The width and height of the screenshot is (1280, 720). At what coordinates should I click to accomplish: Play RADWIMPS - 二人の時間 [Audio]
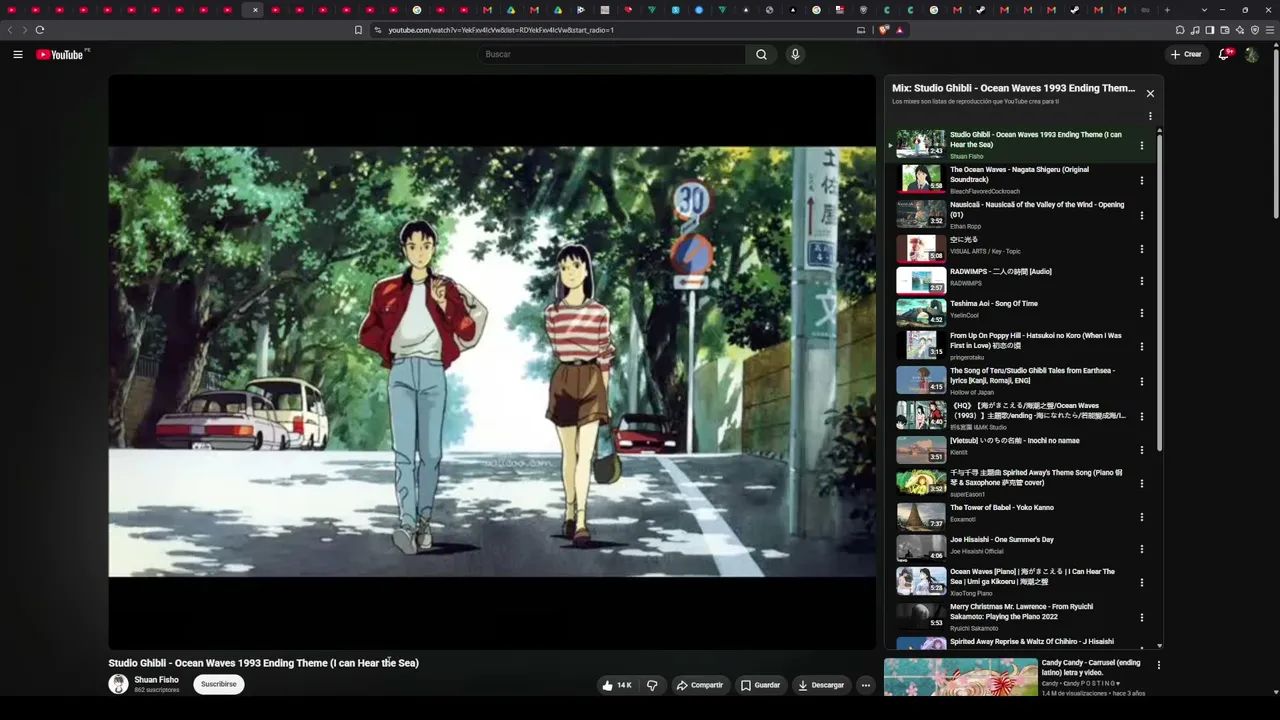(x=921, y=280)
